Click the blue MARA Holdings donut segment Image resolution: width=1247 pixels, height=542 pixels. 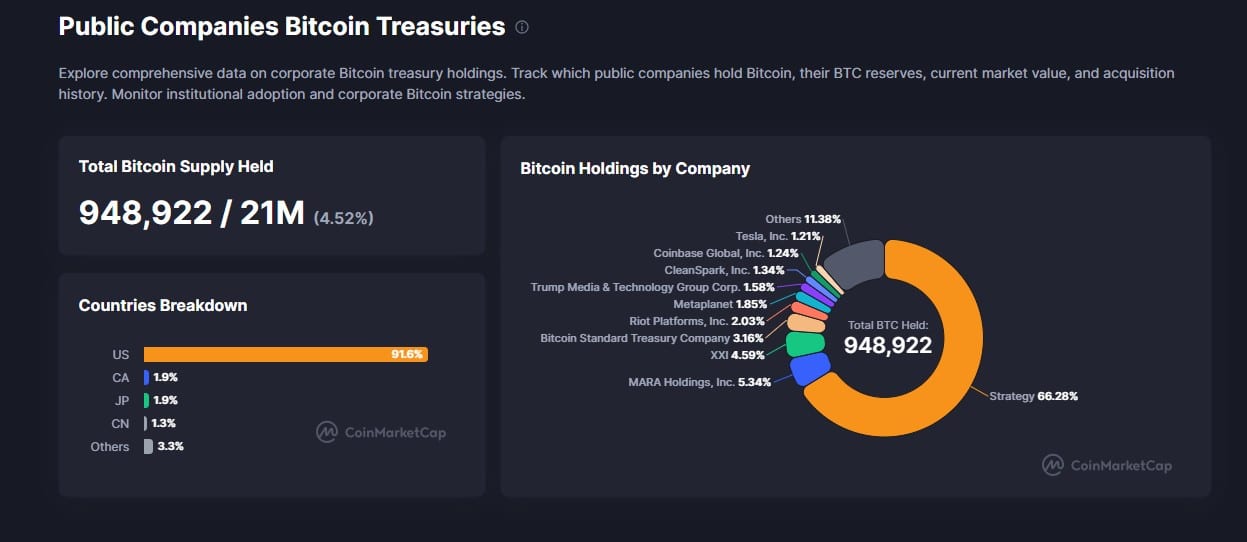[808, 370]
